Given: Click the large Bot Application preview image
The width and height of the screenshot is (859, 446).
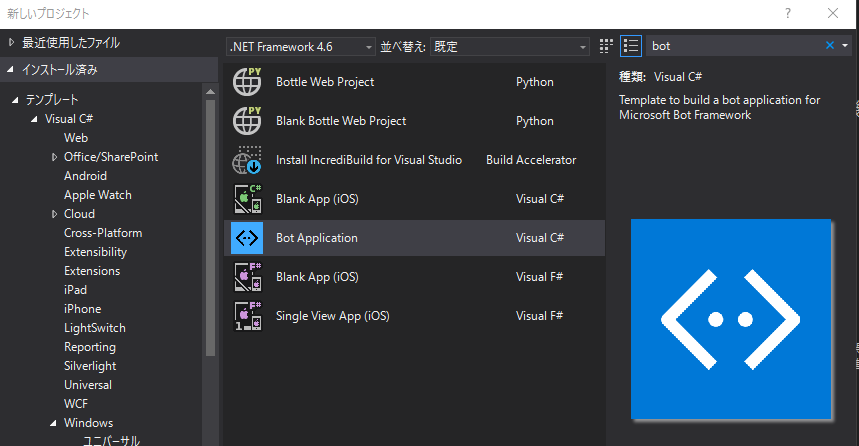Looking at the screenshot, I should pyautogui.click(x=731, y=319).
